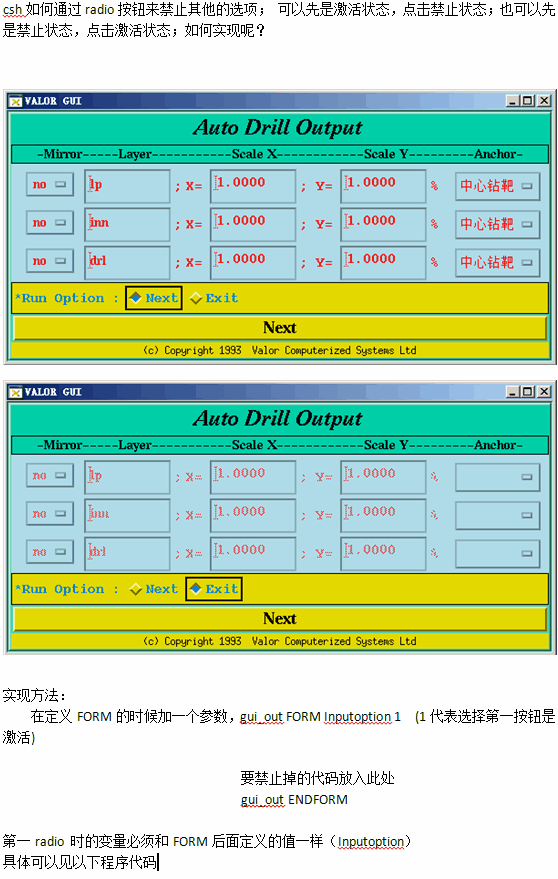Viewport: 558px width, 879px height.
Task: Click '*Run Option :' label in upper window
Action: [x=67, y=298]
